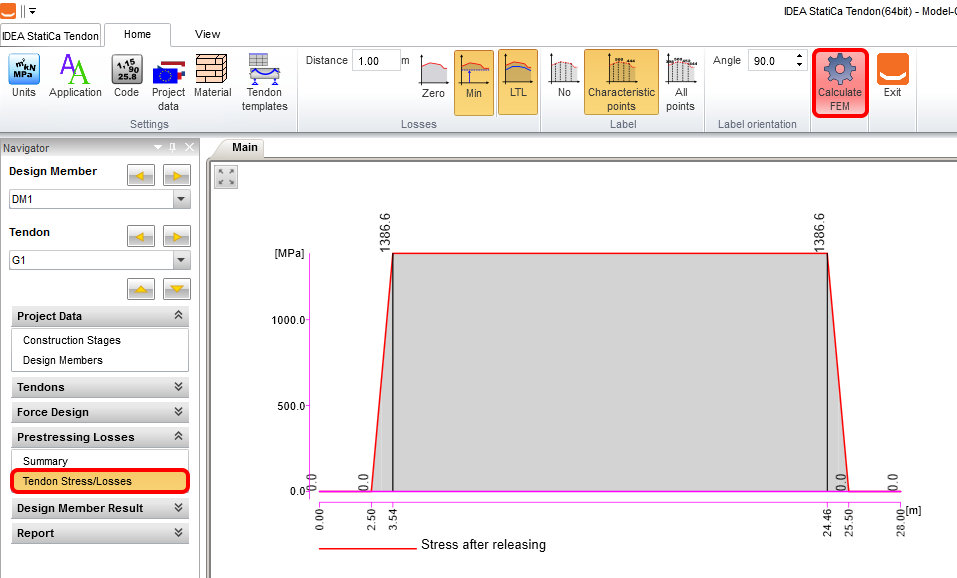Click the Application settings icon
The image size is (957, 578).
[x=75, y=77]
